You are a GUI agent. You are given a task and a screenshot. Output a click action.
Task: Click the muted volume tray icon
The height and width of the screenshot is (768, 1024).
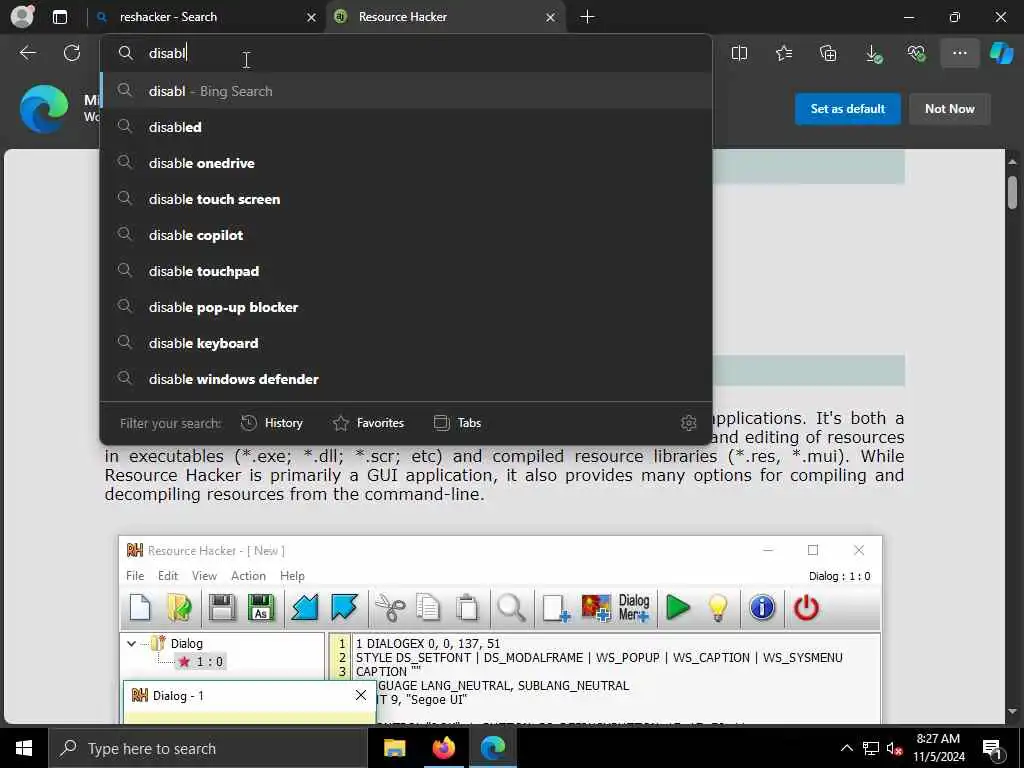pyautogui.click(x=895, y=748)
